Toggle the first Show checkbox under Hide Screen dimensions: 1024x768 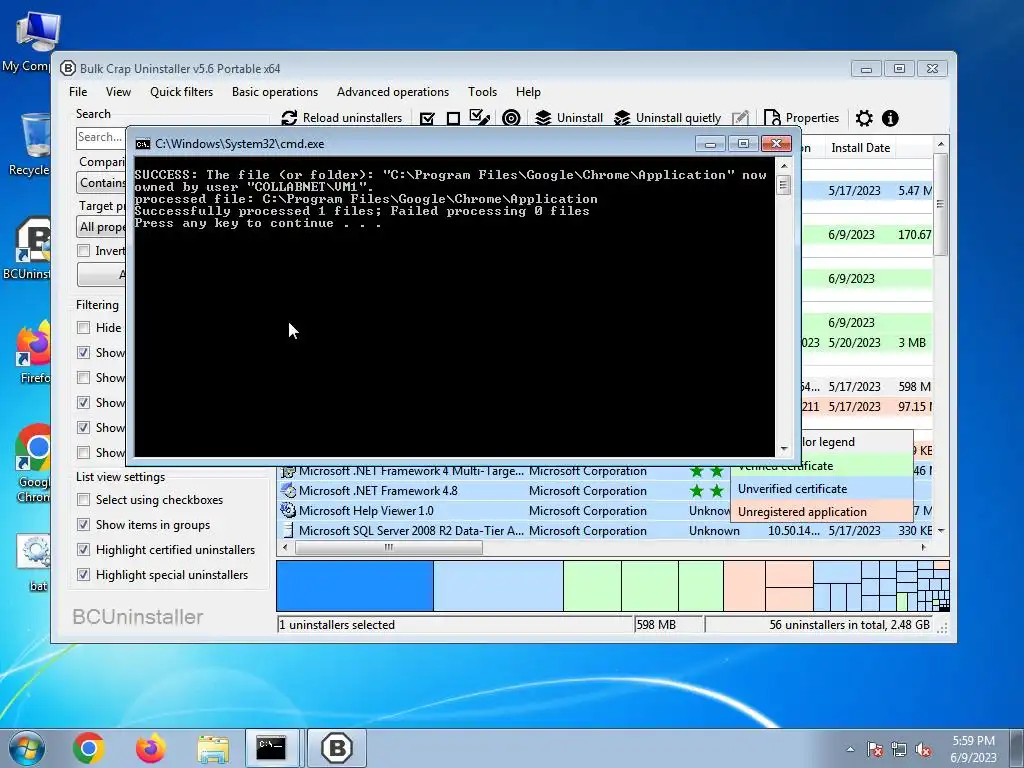(x=84, y=353)
